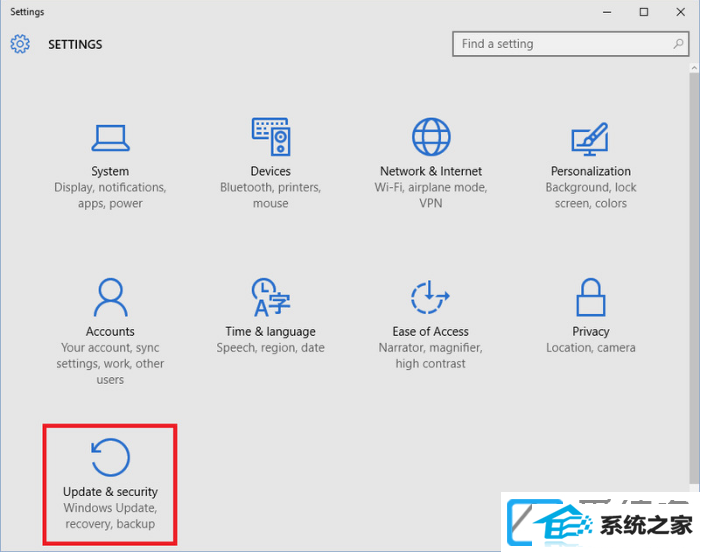Click 'Windows Update, recovery, backup' description
The image size is (701, 552).
110,516
